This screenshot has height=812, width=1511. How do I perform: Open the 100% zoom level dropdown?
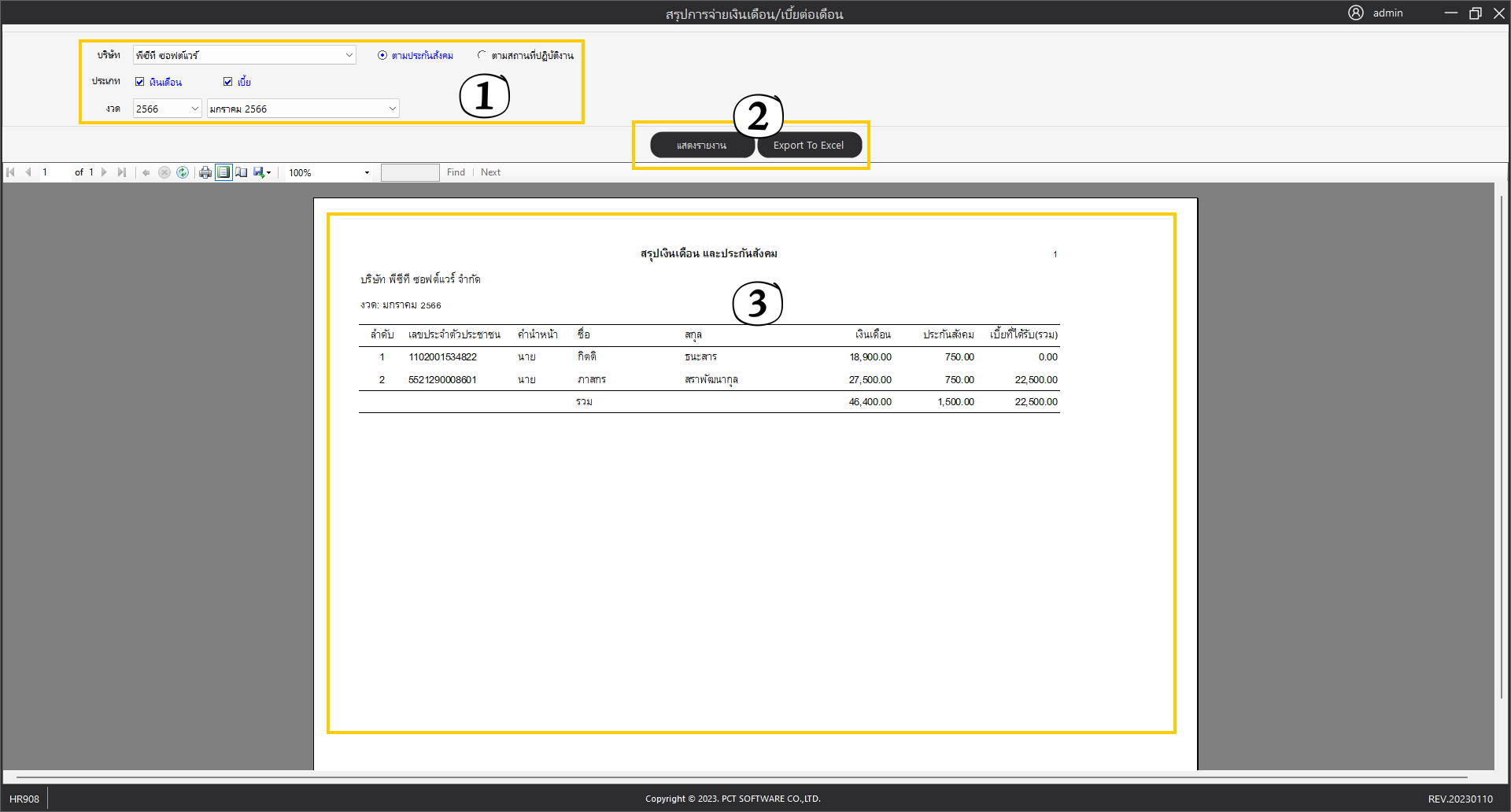click(367, 172)
